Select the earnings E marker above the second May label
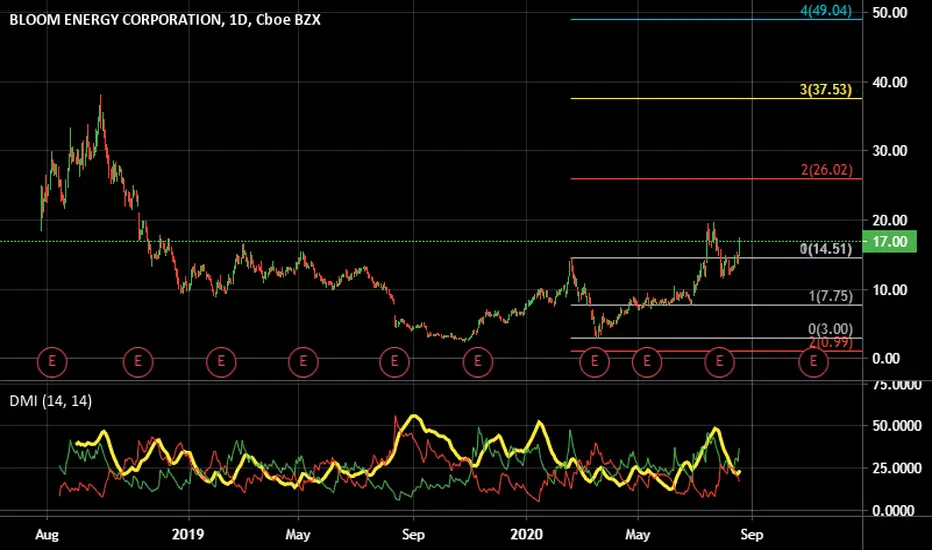Viewport: 932px width, 550px height. pyautogui.click(x=647, y=361)
